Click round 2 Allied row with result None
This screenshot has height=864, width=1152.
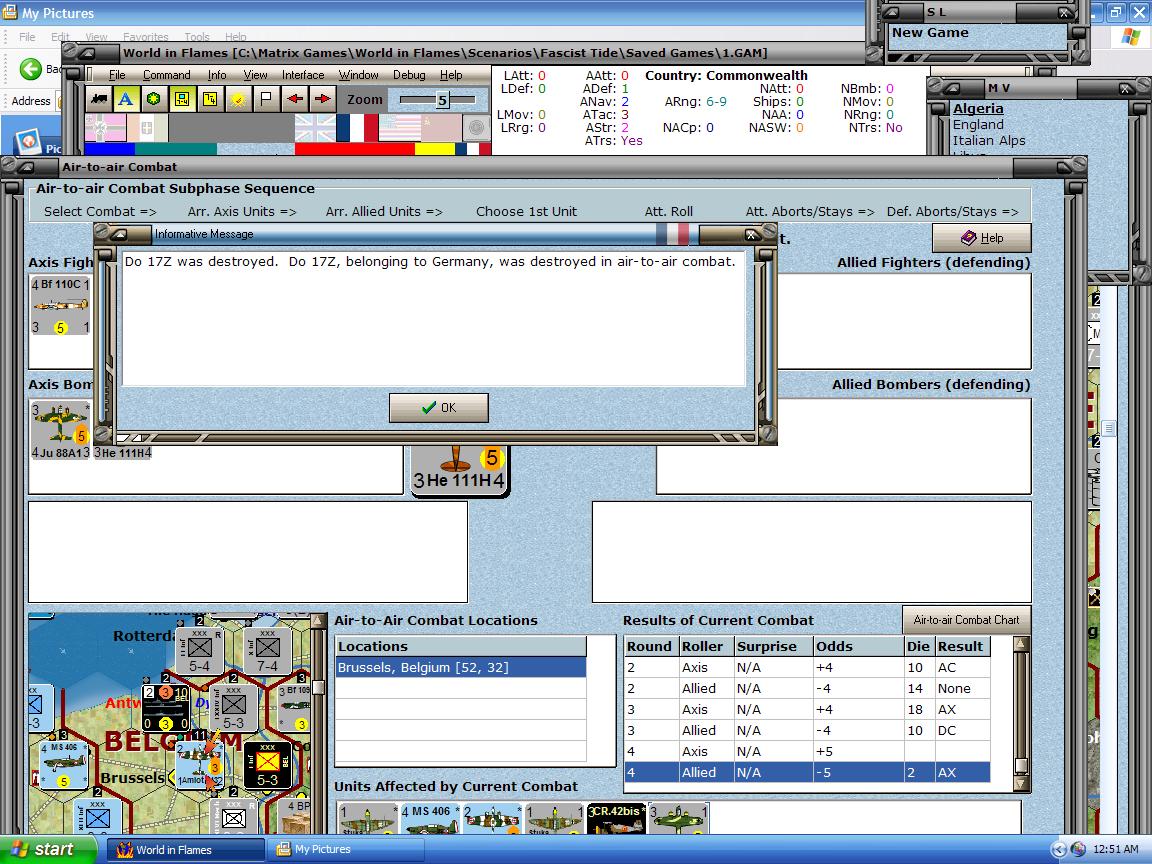(x=807, y=688)
